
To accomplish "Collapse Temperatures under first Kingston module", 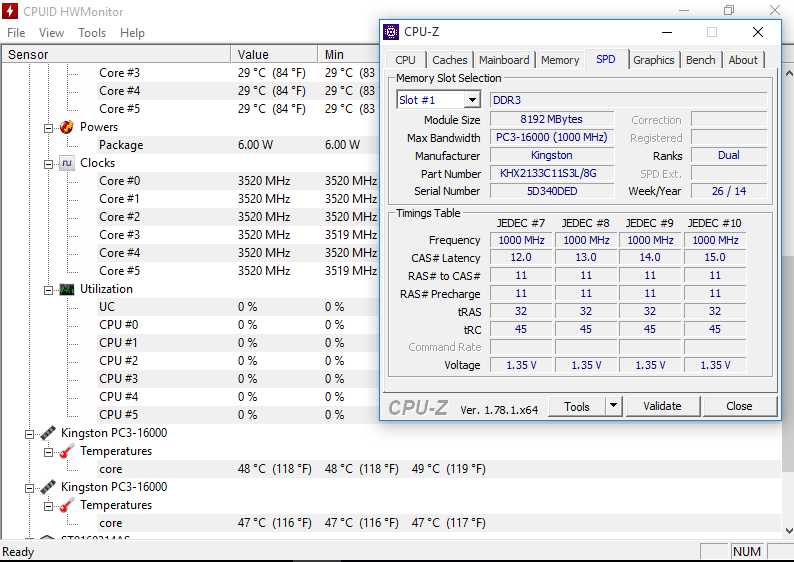I will [48, 452].
